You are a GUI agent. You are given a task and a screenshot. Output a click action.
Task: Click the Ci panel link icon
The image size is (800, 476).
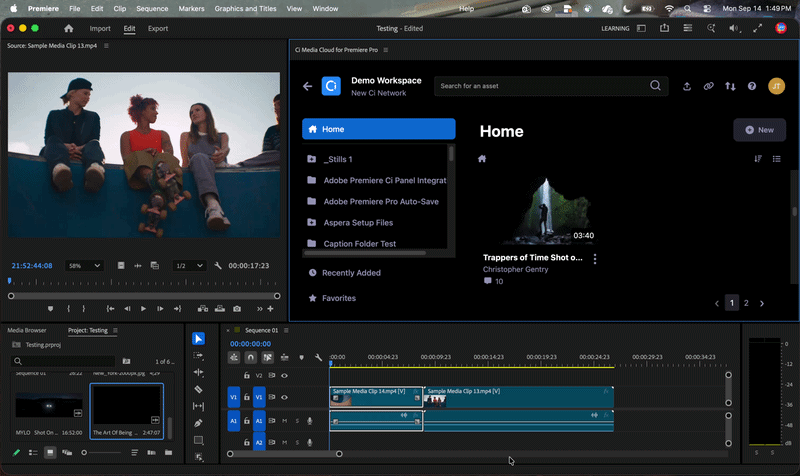[x=709, y=86]
